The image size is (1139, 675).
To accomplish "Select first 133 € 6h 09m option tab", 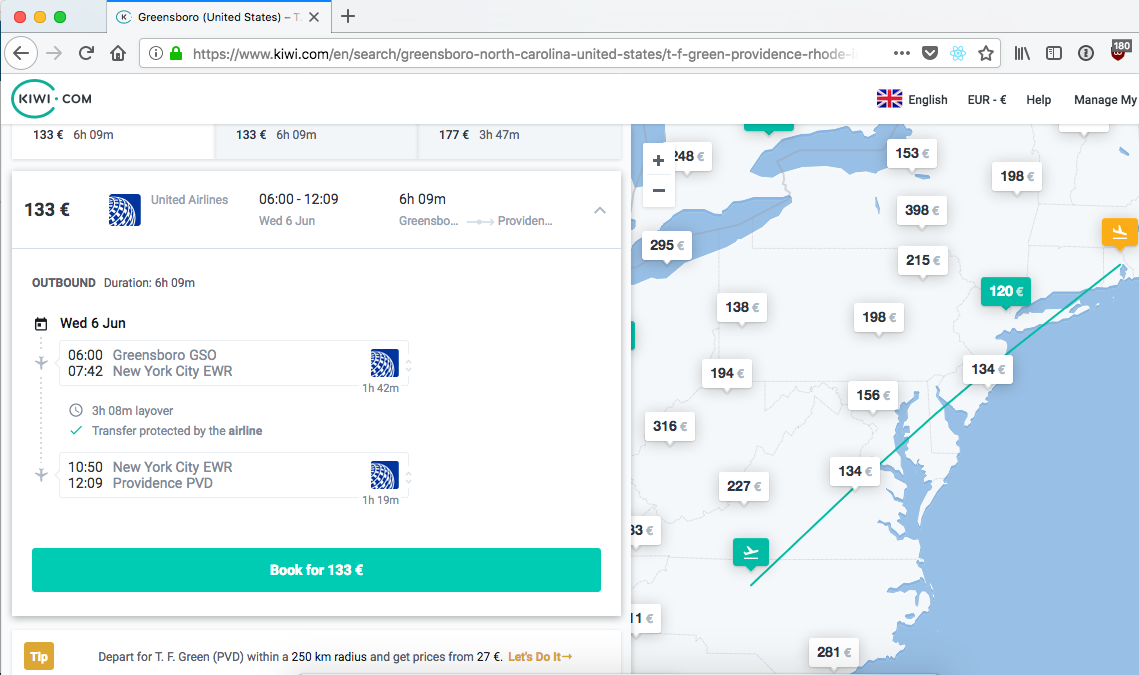I will click(113, 141).
